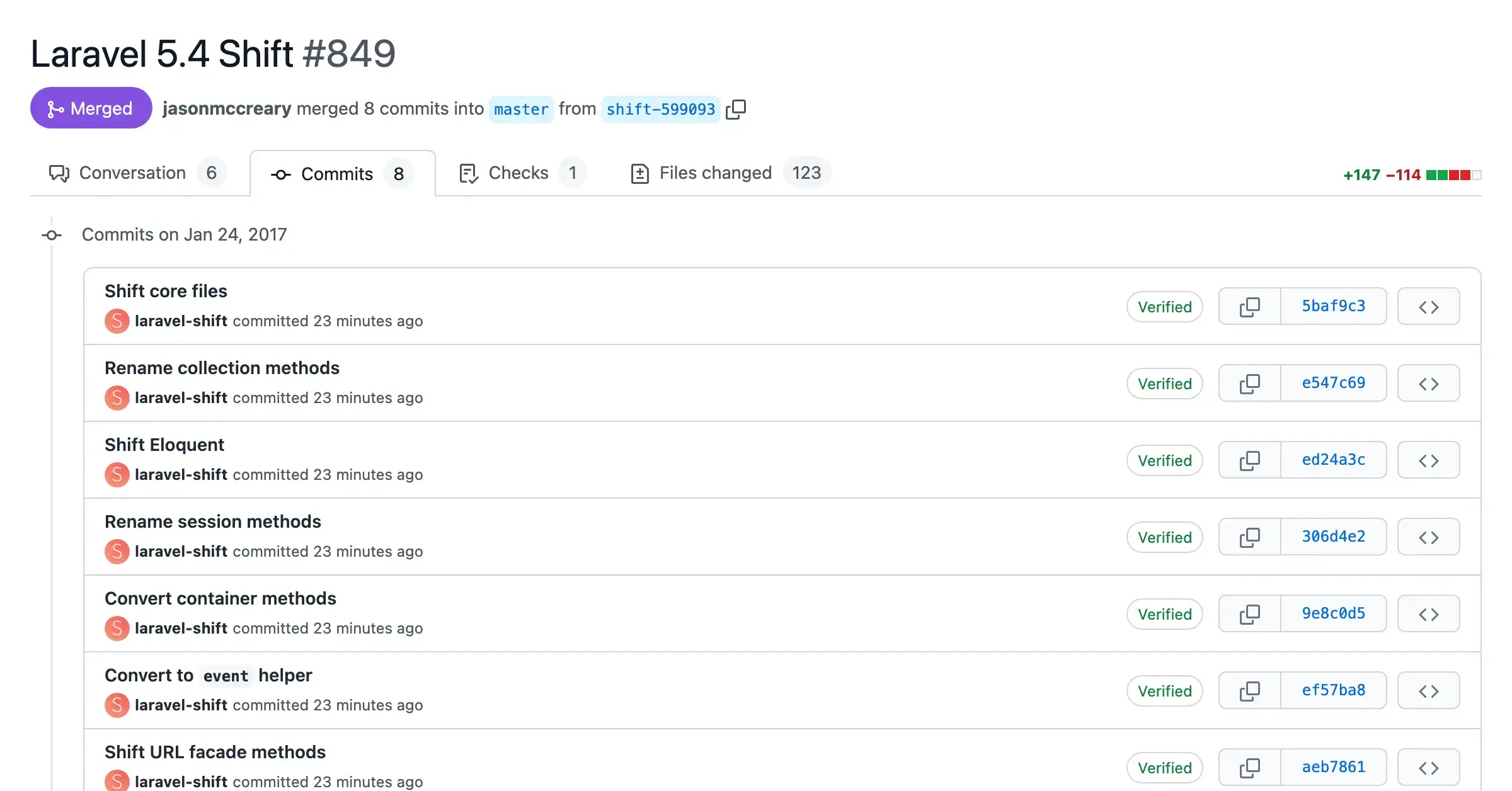
Task: Browse repository at commit 5baf9c3
Action: [x=1428, y=306]
